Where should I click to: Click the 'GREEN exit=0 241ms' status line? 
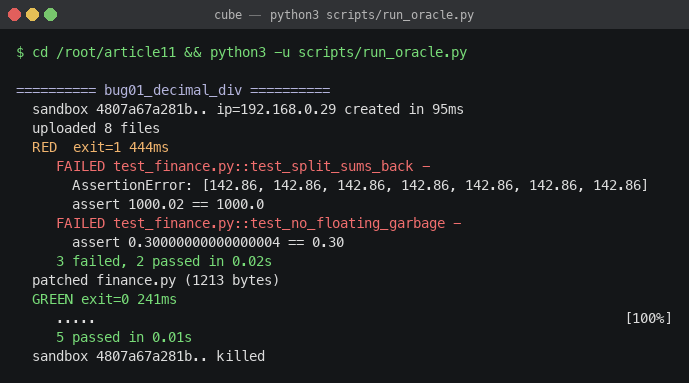(x=104, y=299)
